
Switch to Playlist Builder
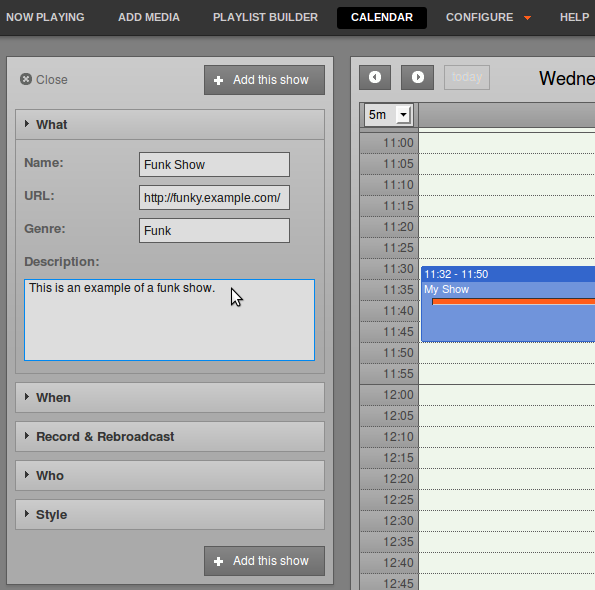[265, 17]
